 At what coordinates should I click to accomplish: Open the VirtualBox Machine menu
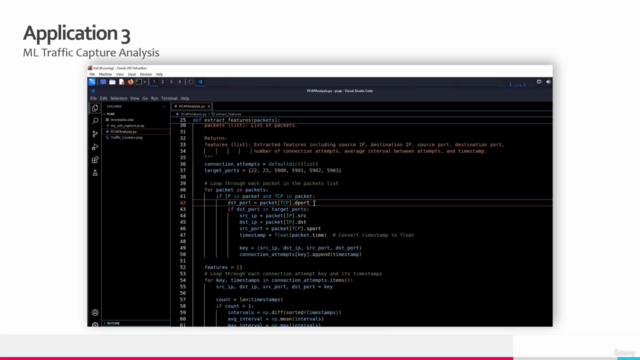105,74
